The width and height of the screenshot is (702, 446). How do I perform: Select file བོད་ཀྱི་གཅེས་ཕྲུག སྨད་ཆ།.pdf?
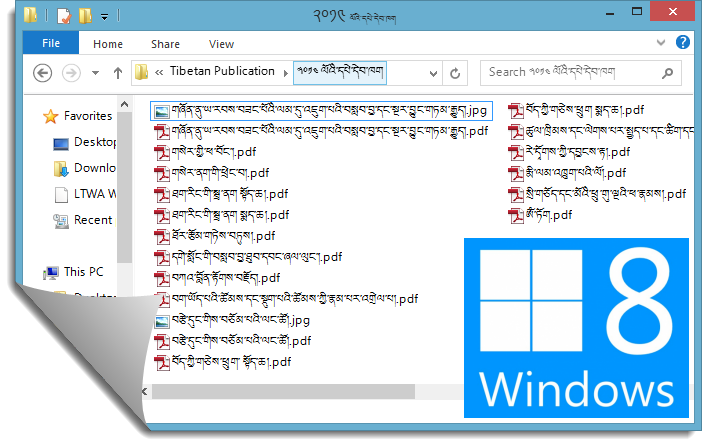click(576, 110)
